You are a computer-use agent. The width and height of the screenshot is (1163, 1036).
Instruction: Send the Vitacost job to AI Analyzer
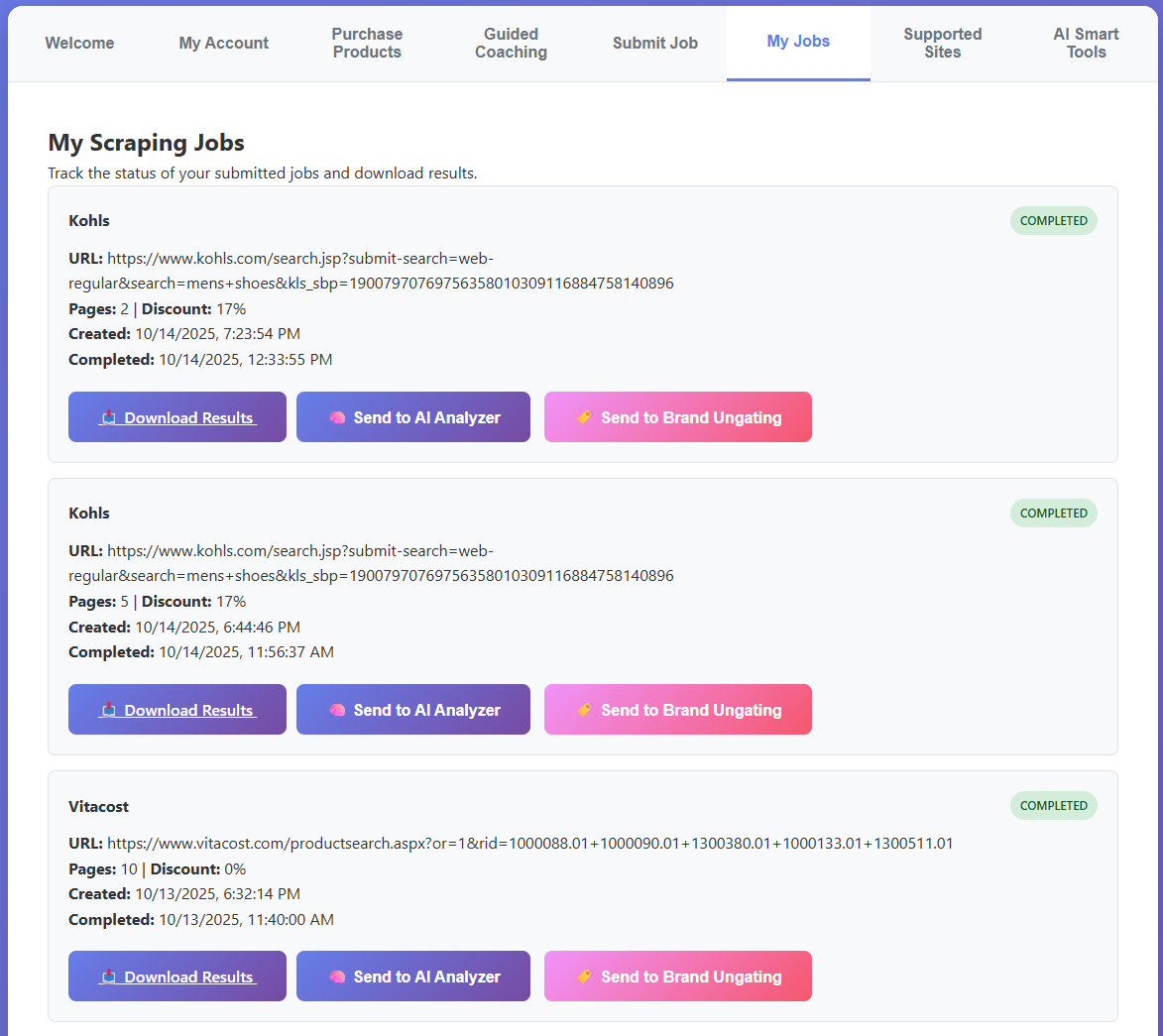point(412,976)
